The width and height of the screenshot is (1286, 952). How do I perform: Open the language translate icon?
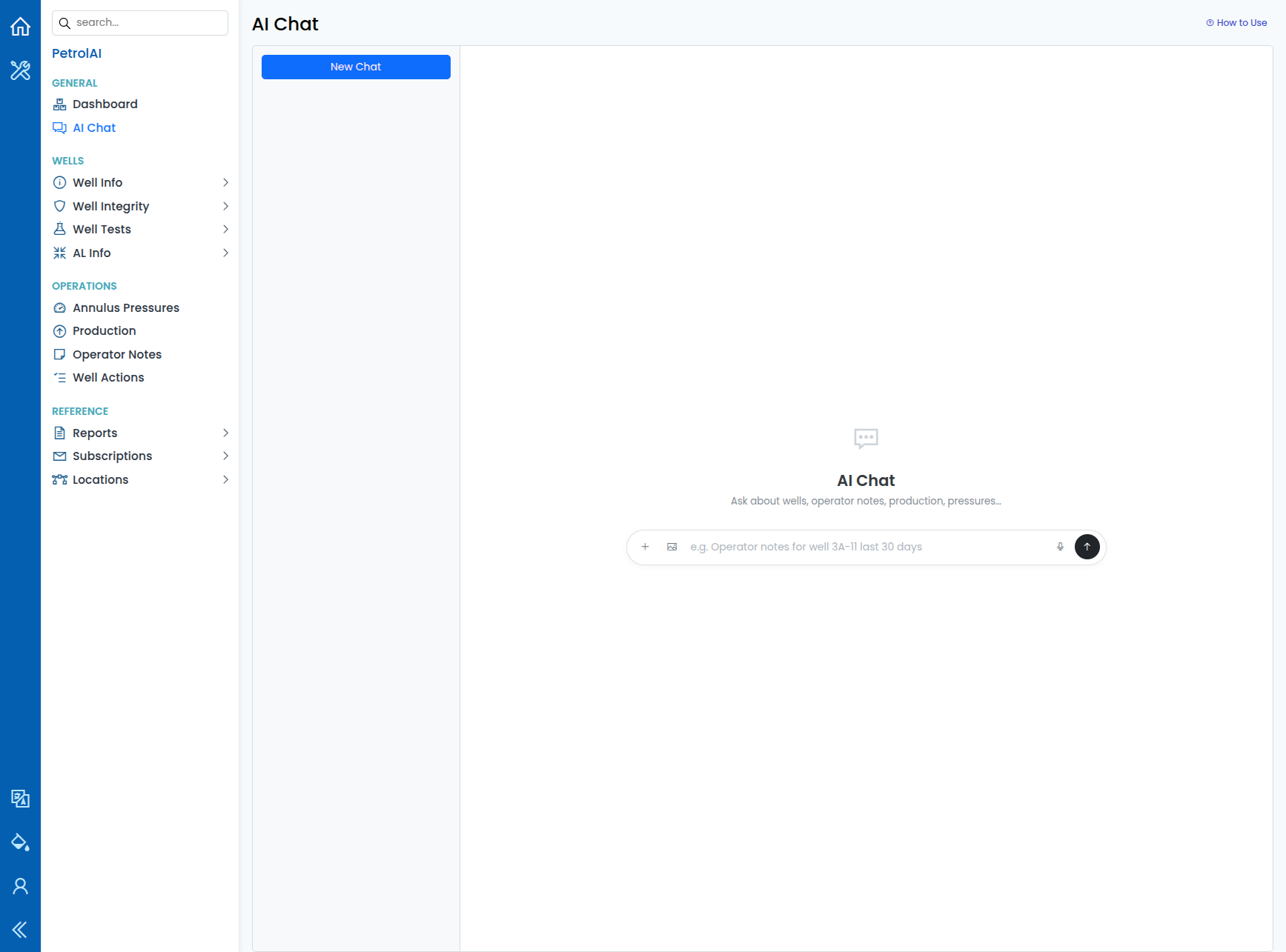pyautogui.click(x=20, y=799)
